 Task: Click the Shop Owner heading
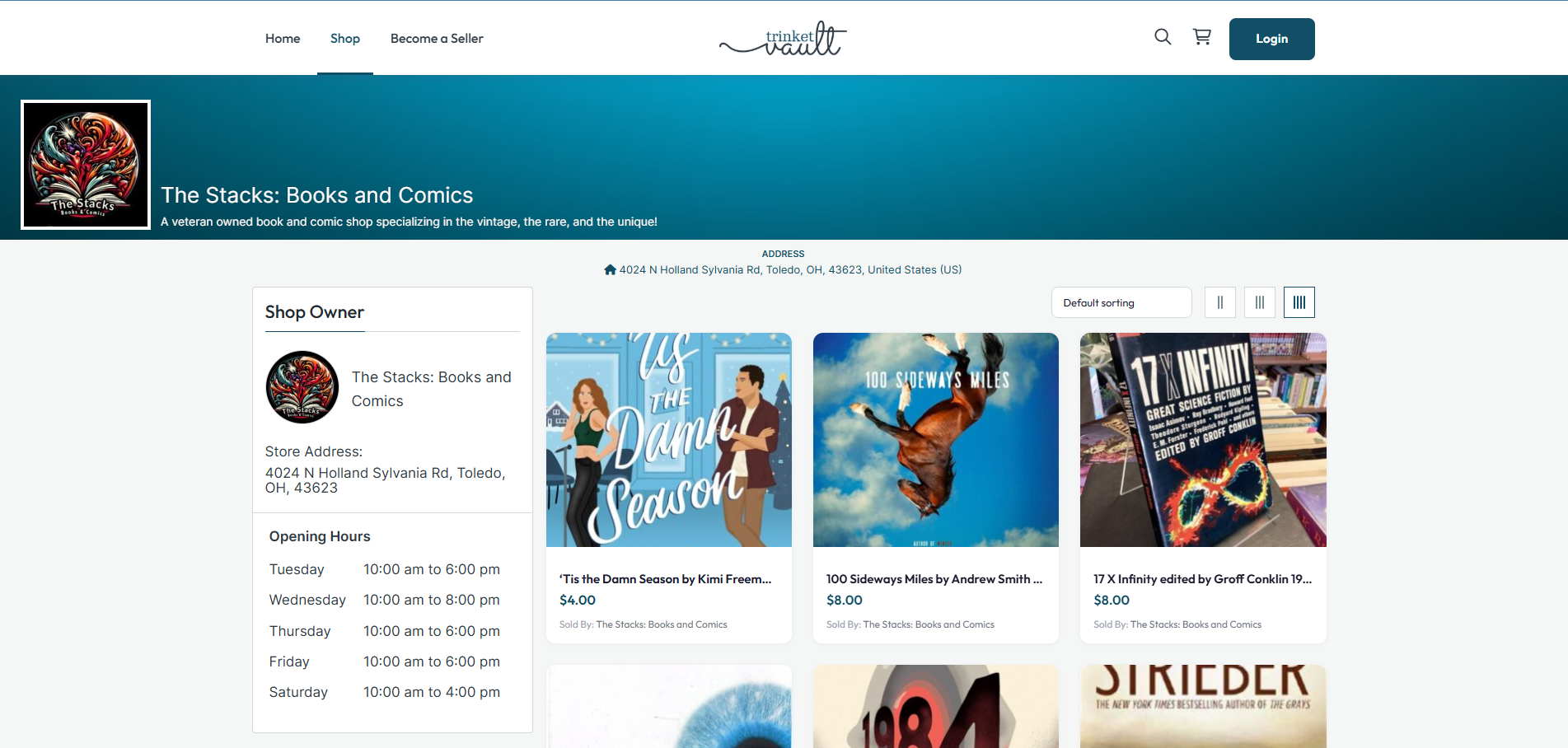315,312
